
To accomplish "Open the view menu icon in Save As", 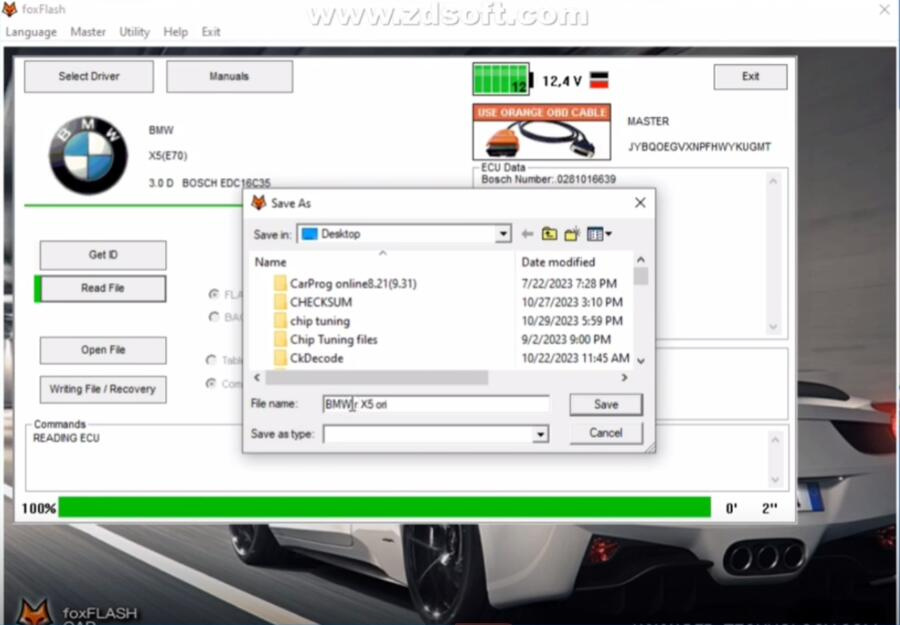I will [595, 234].
